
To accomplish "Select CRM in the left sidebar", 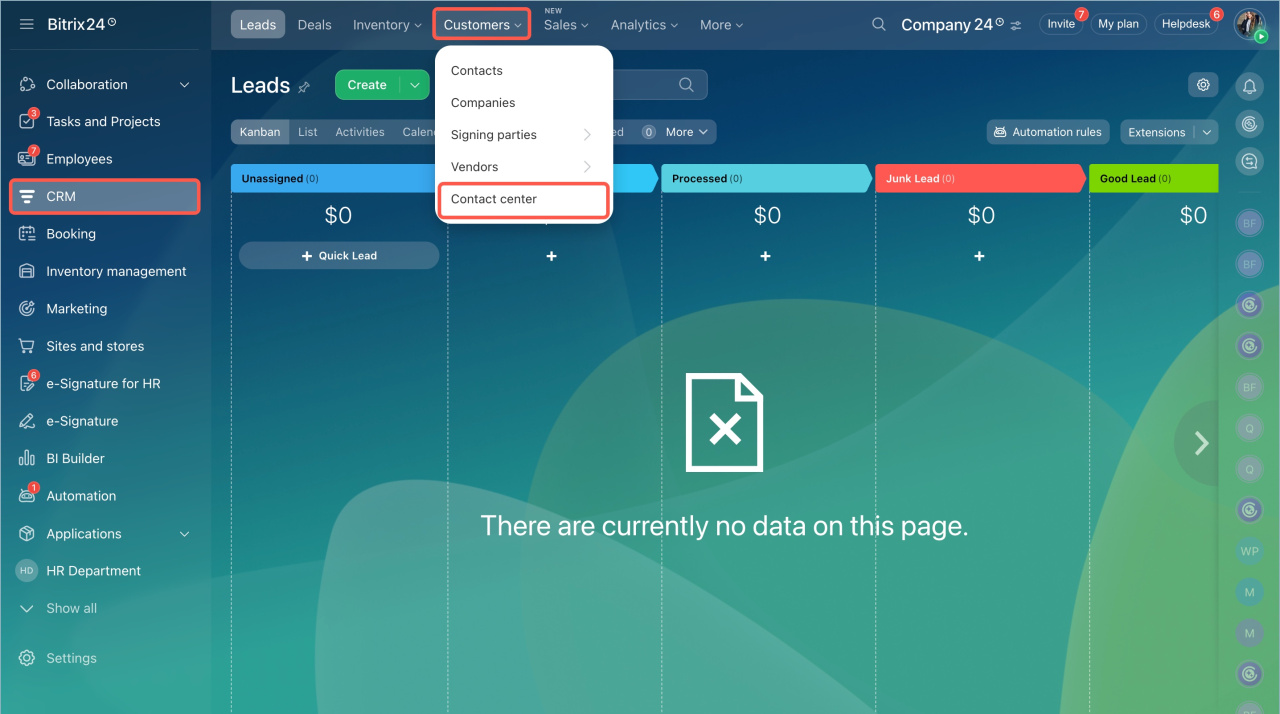I will click(x=104, y=197).
